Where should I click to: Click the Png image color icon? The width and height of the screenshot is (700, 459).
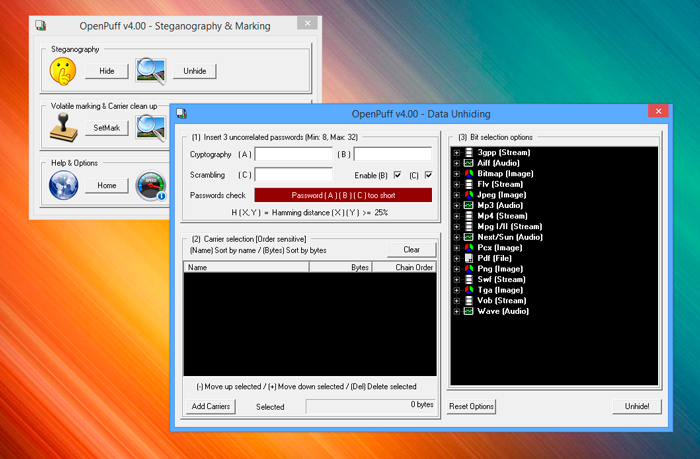point(468,269)
